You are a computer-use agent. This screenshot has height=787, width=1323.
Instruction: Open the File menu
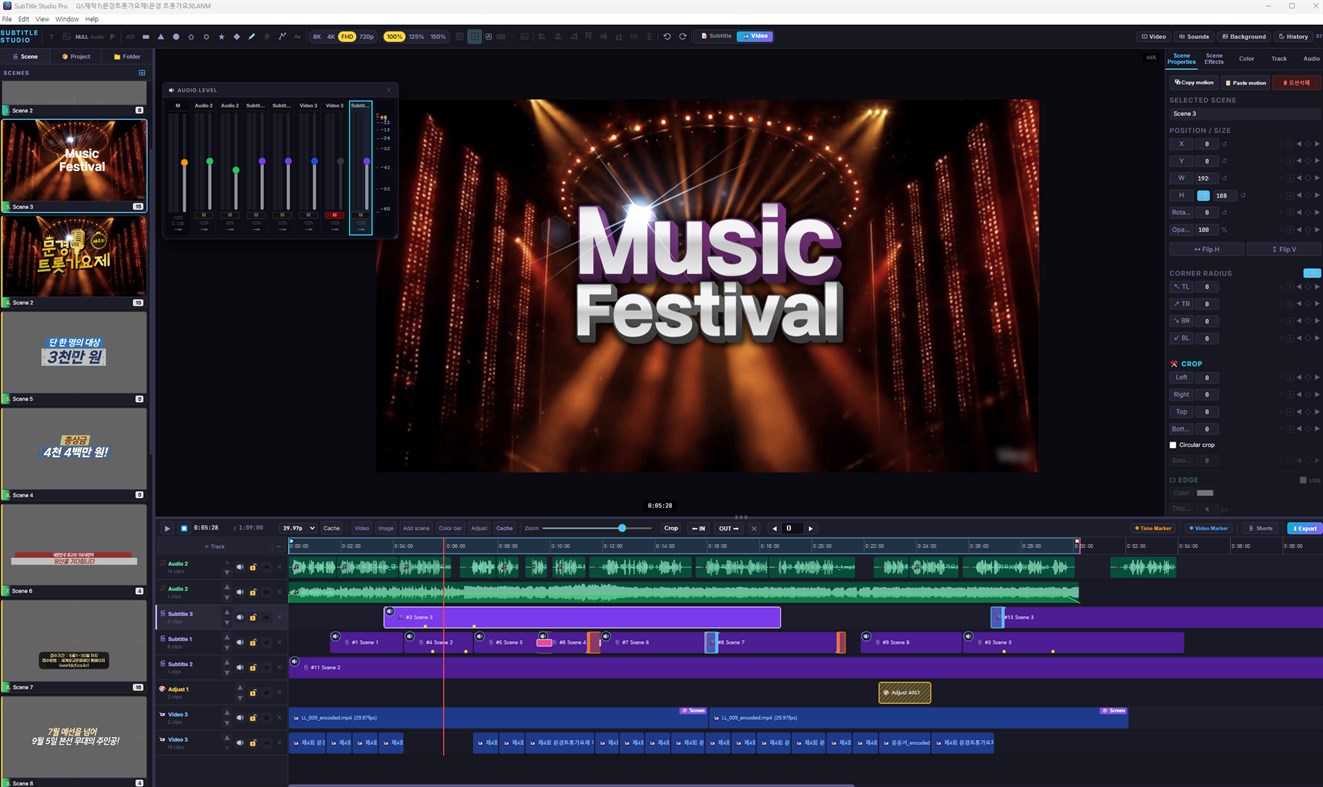[7, 19]
